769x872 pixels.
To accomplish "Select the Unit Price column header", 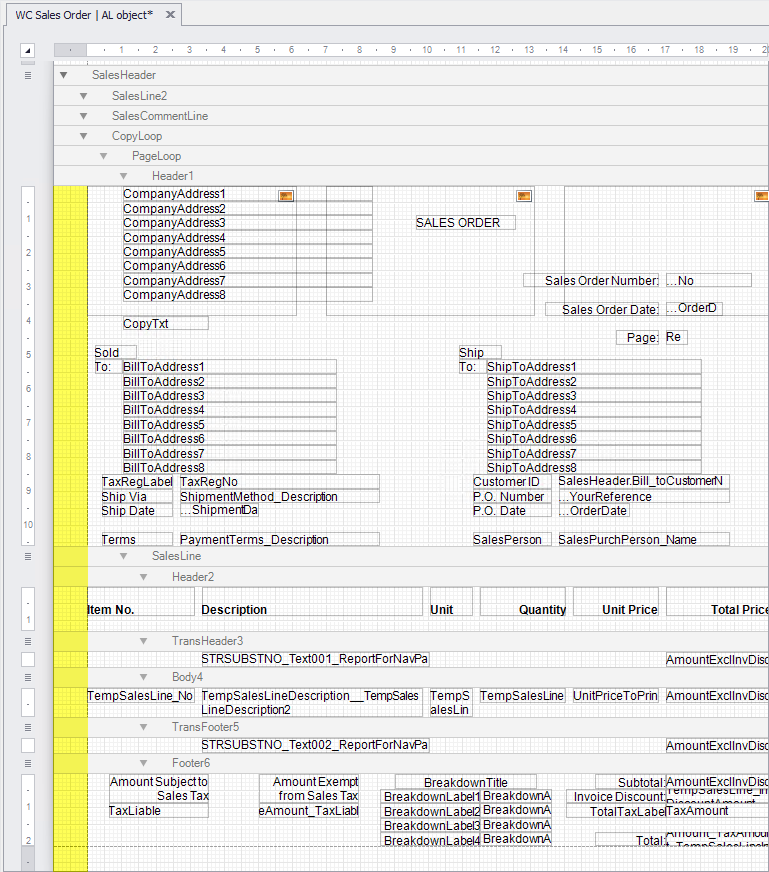I will [616, 602].
